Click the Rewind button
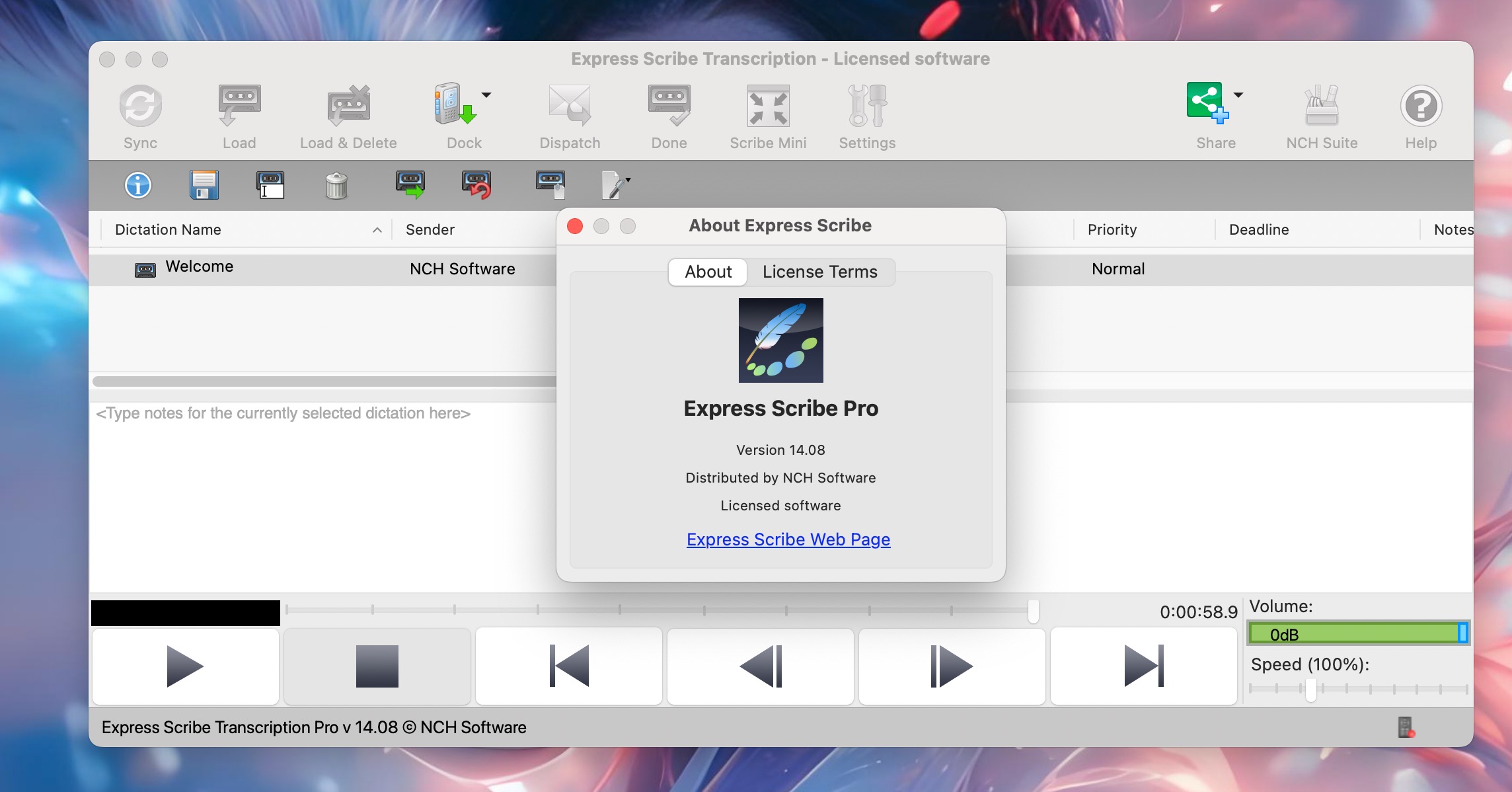Image resolution: width=1512 pixels, height=792 pixels. [761, 666]
